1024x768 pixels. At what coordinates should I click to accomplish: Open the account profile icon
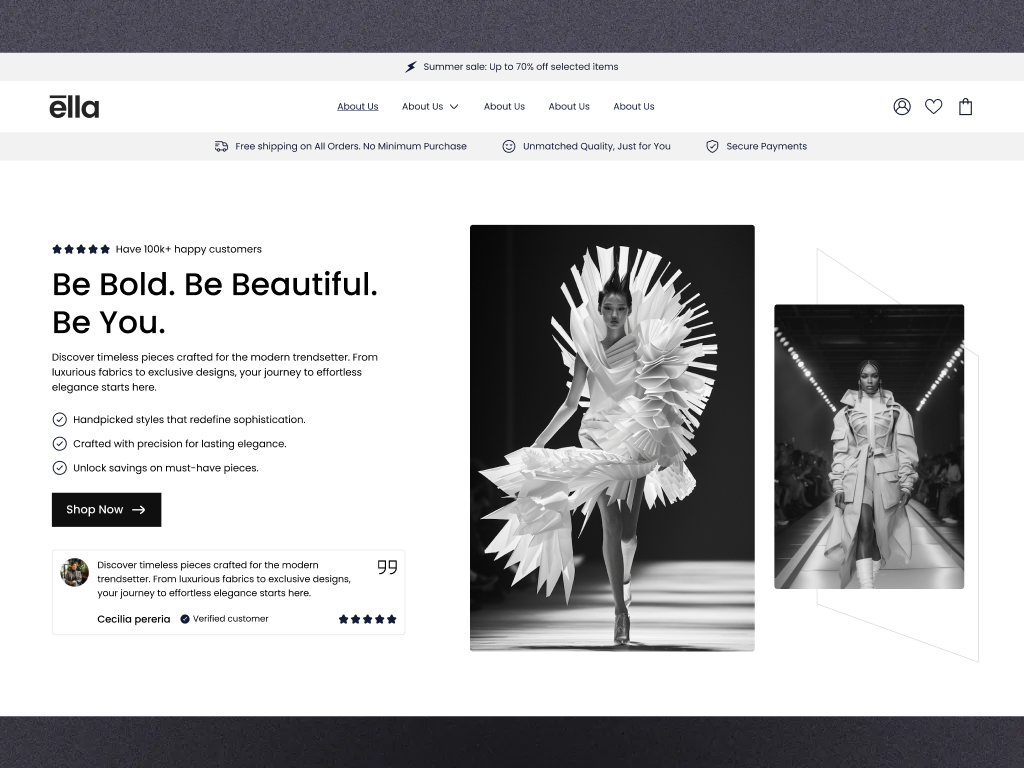click(x=902, y=106)
